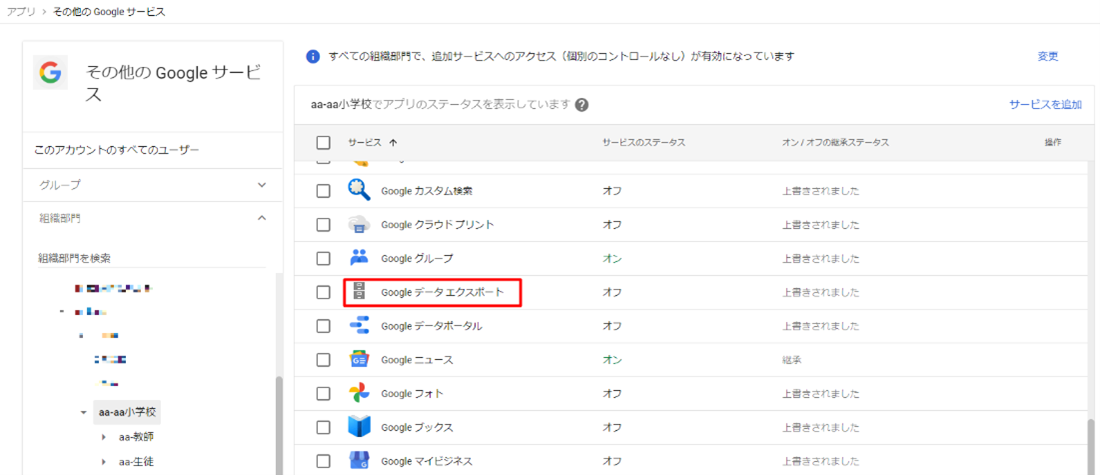
Task: Click the サービス column header
Action: pyautogui.click(x=365, y=142)
